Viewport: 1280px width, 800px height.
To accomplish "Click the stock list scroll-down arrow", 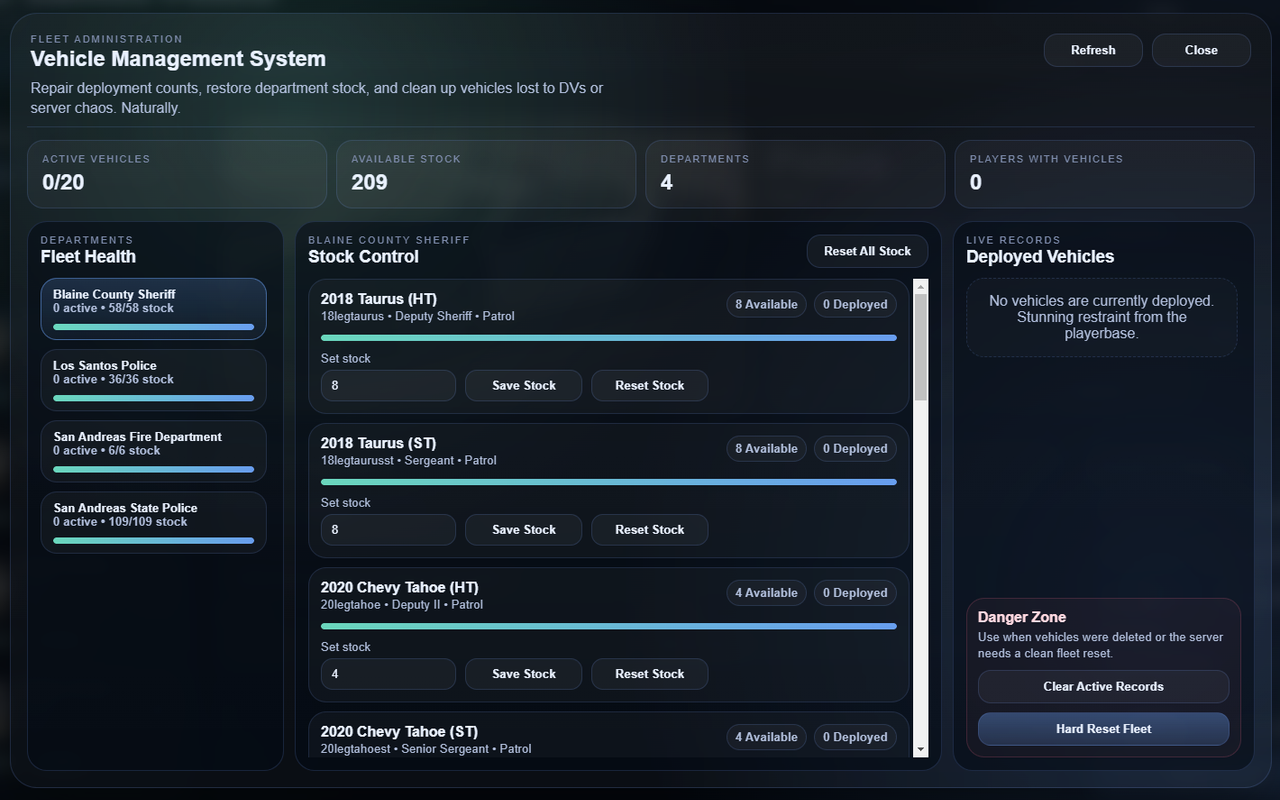I will click(921, 749).
